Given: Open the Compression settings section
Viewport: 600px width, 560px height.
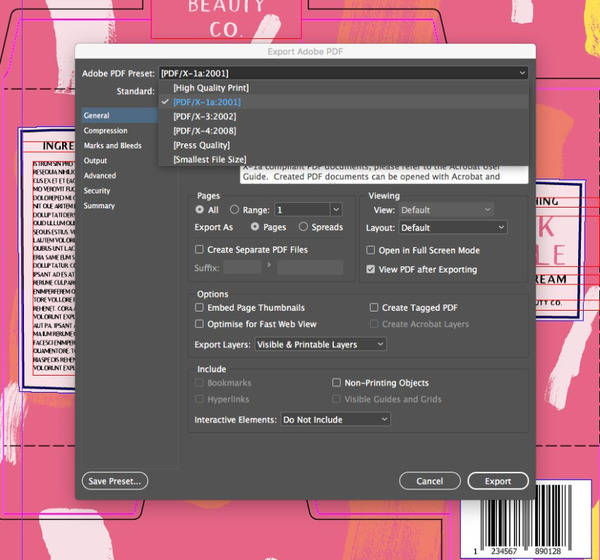Looking at the screenshot, I should (x=106, y=130).
